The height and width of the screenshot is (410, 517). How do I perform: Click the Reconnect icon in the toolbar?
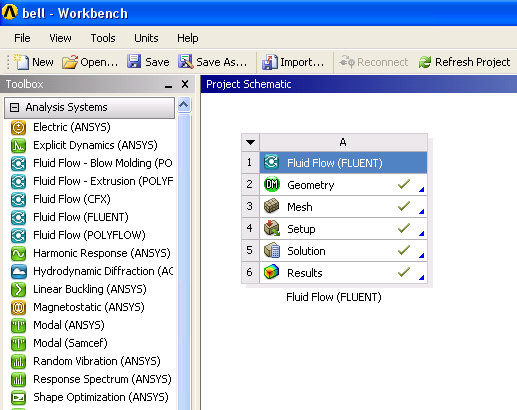coord(347,62)
